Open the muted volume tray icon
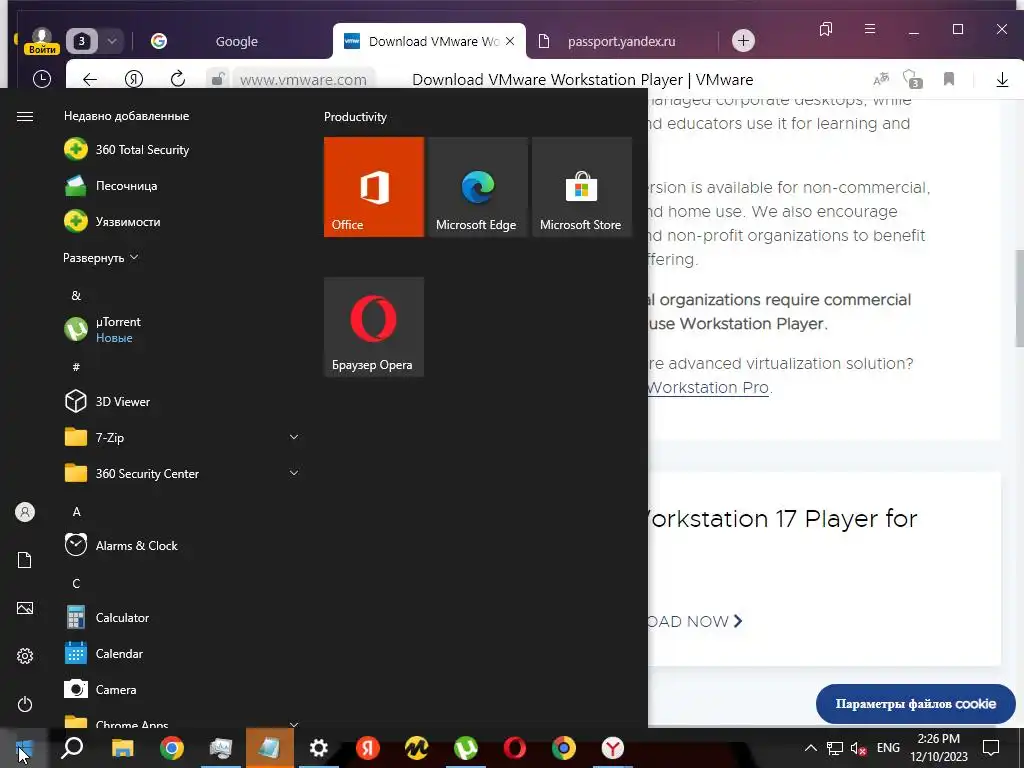Viewport: 1024px width, 768px height. [859, 748]
